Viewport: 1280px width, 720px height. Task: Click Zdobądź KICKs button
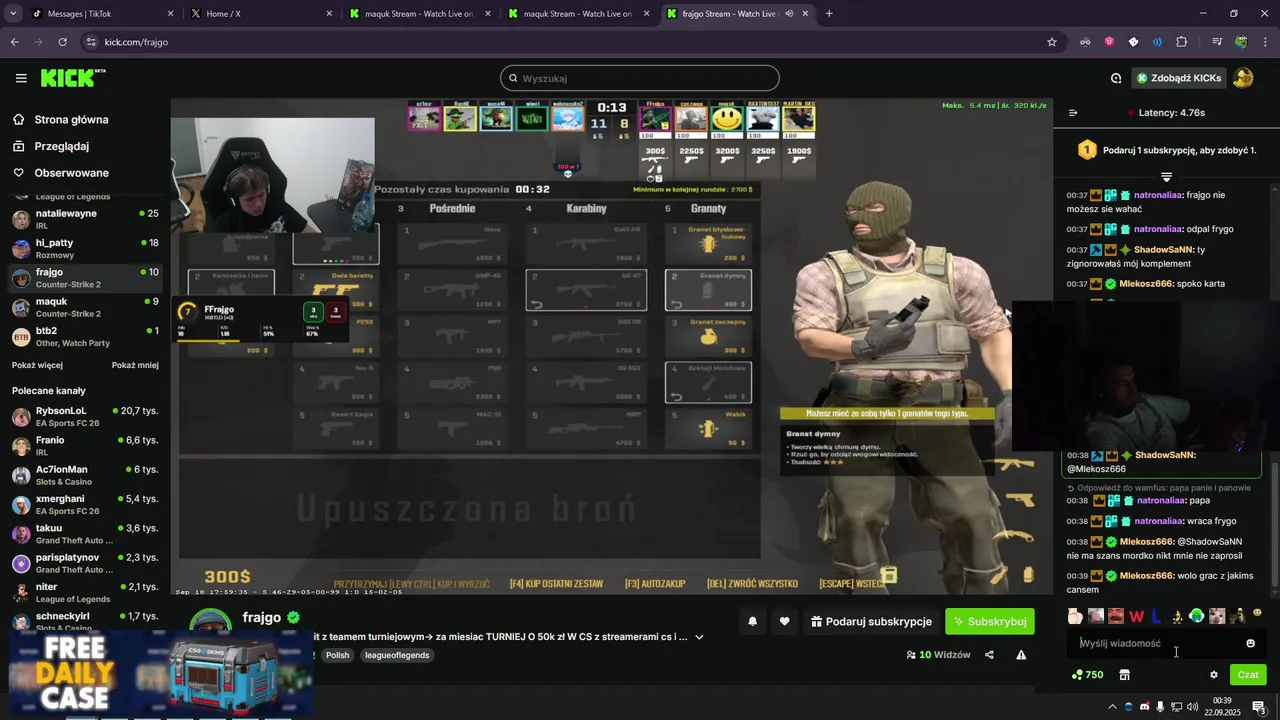1179,78
